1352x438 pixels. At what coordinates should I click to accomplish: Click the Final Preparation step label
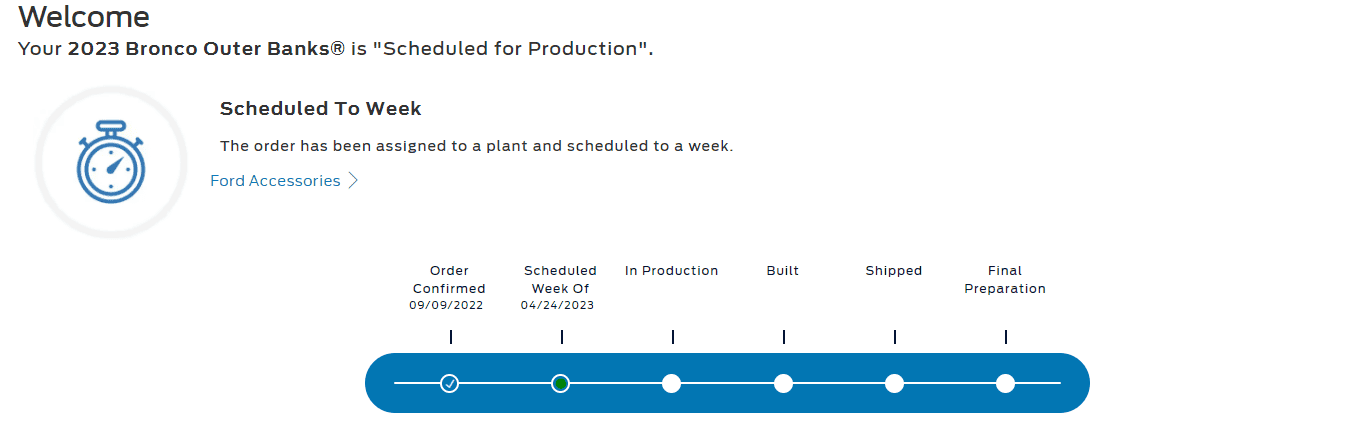(x=1005, y=279)
